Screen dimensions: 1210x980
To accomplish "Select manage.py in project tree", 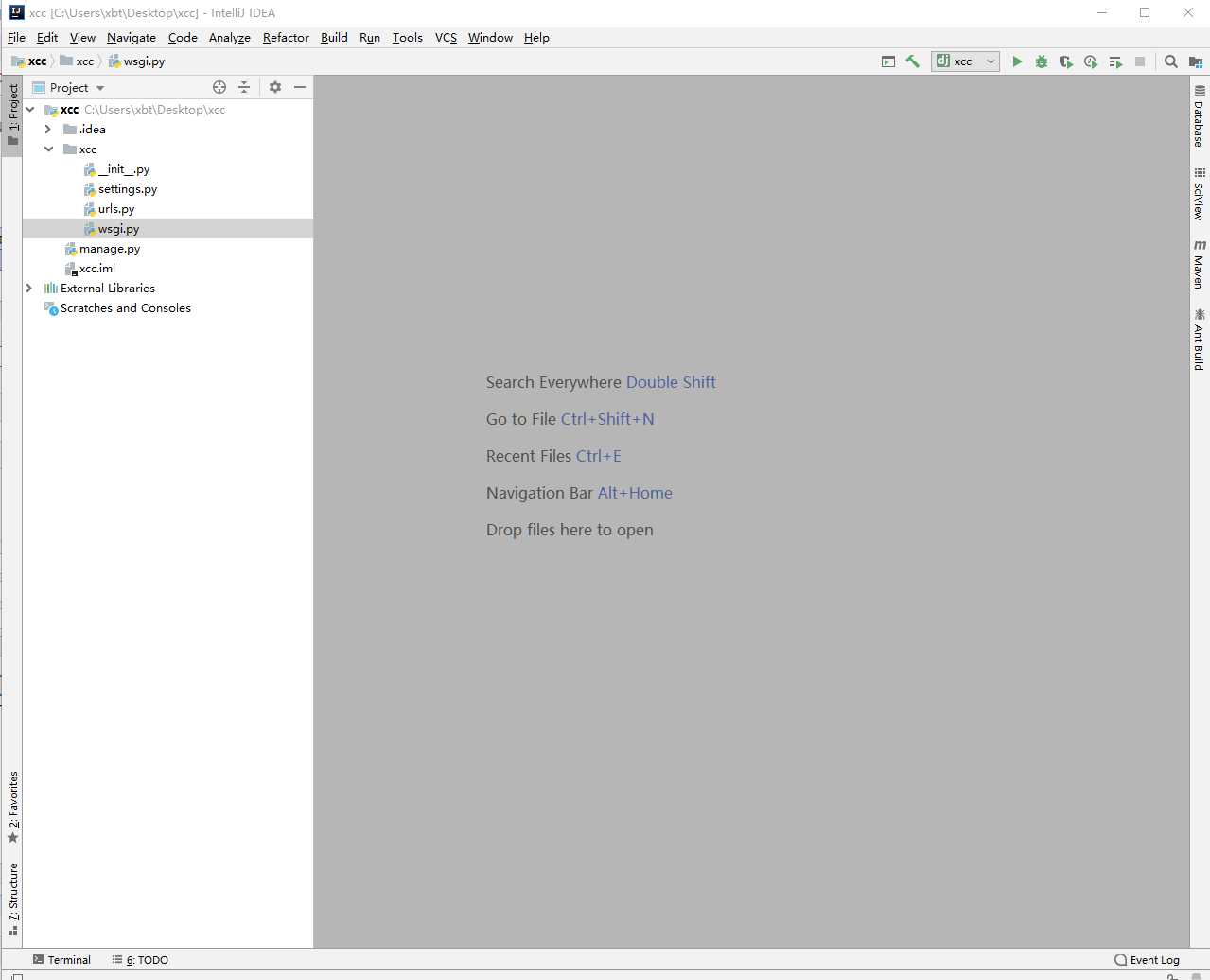I will coord(102,249).
